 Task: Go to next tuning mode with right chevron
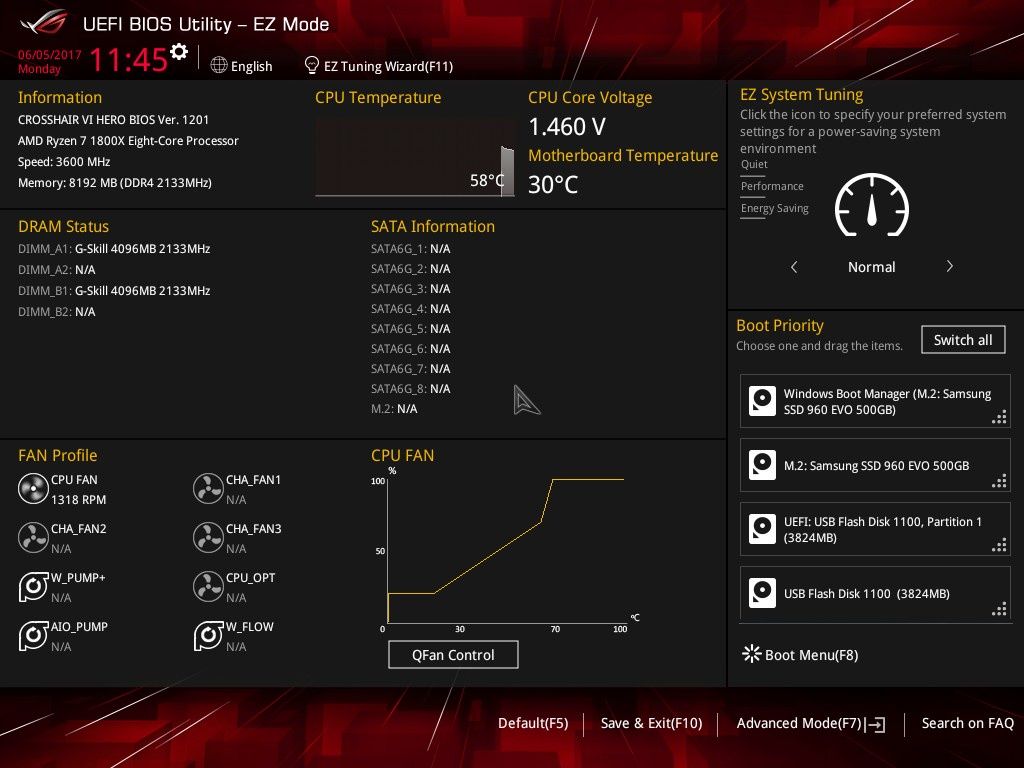(950, 266)
